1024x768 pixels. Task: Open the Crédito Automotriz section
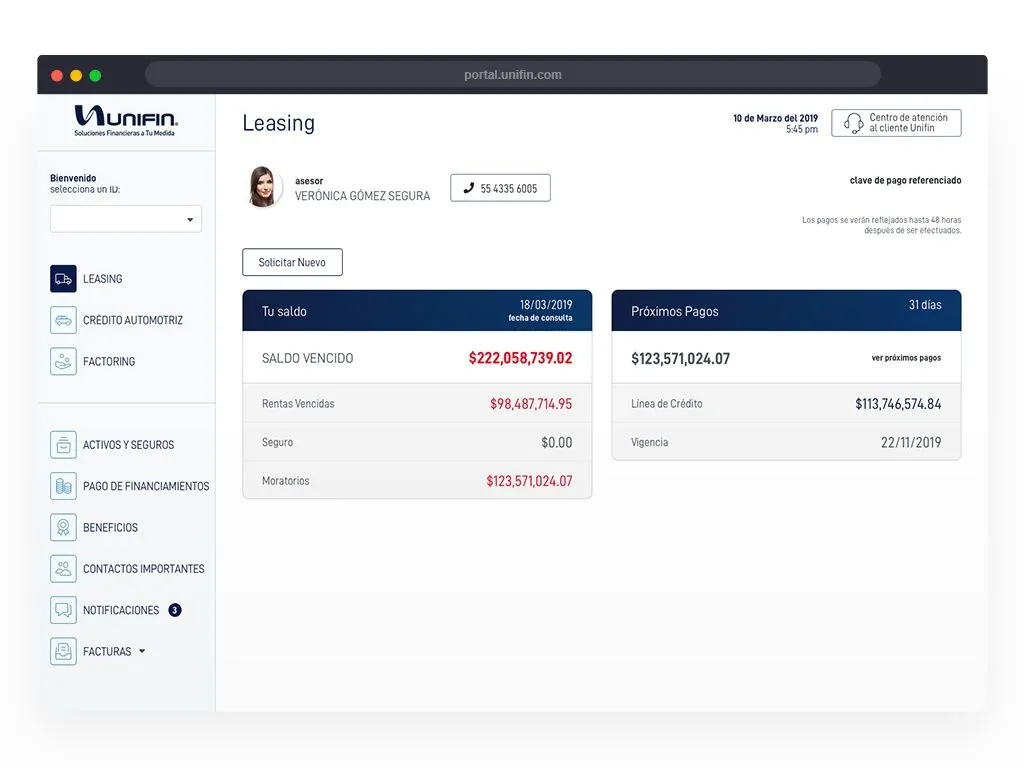[x=61, y=320]
